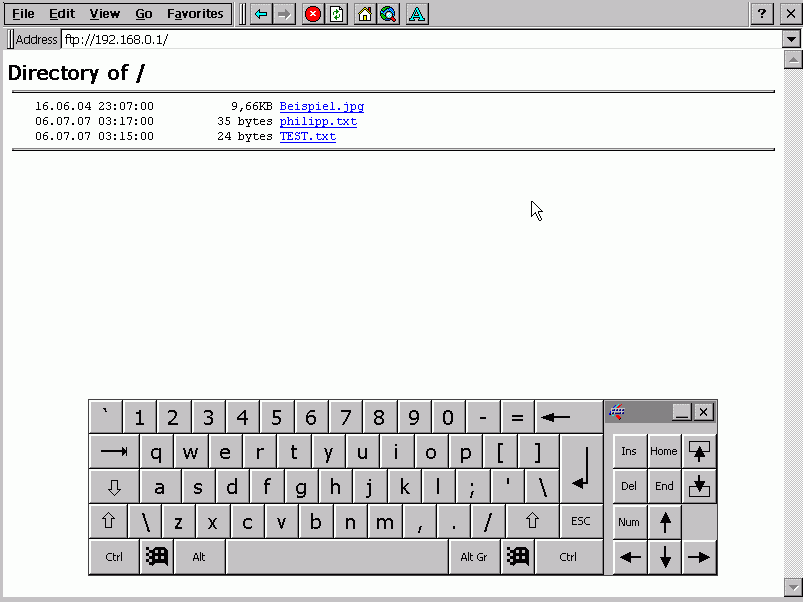Tap the right arrow key on the keypad

699,557
